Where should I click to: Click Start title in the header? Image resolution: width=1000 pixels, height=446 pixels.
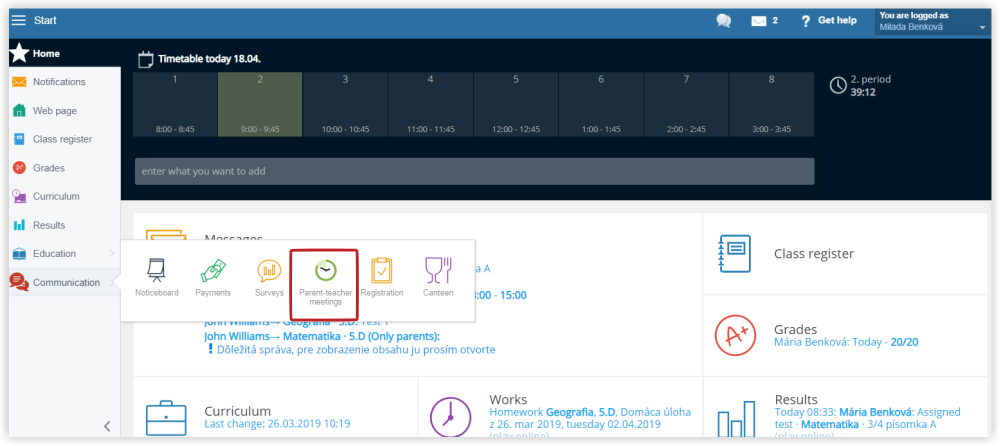45,20
